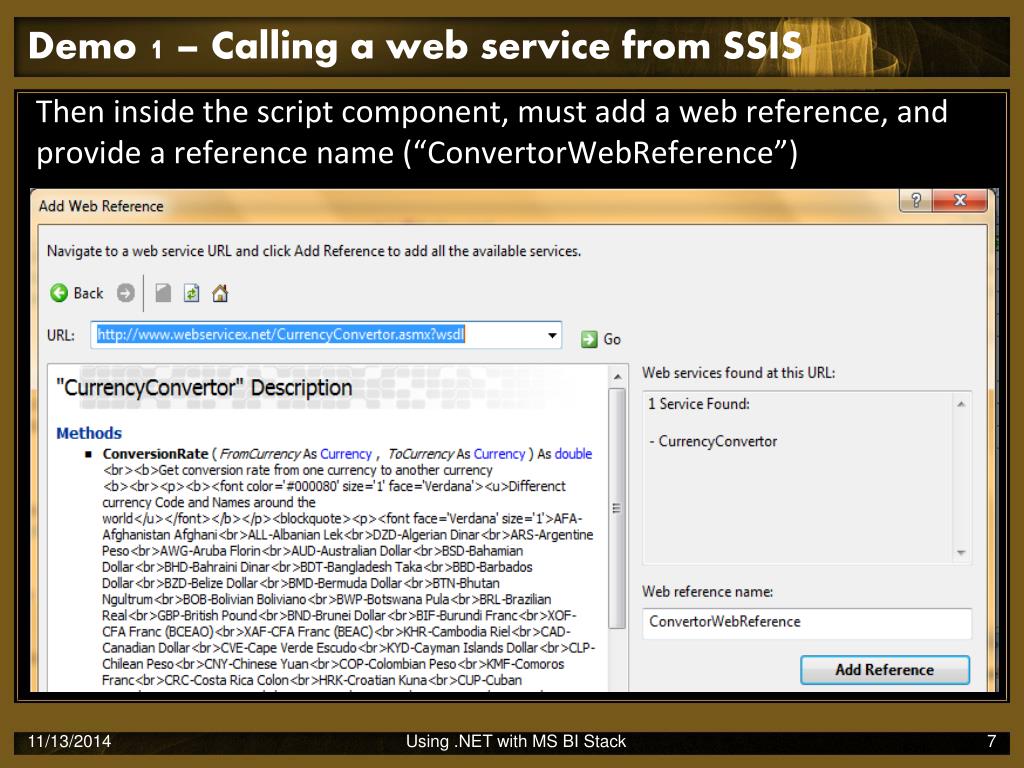Click the footer "Using .NET with MS BI Stack"
Screen dimensions: 1024x768
516,741
